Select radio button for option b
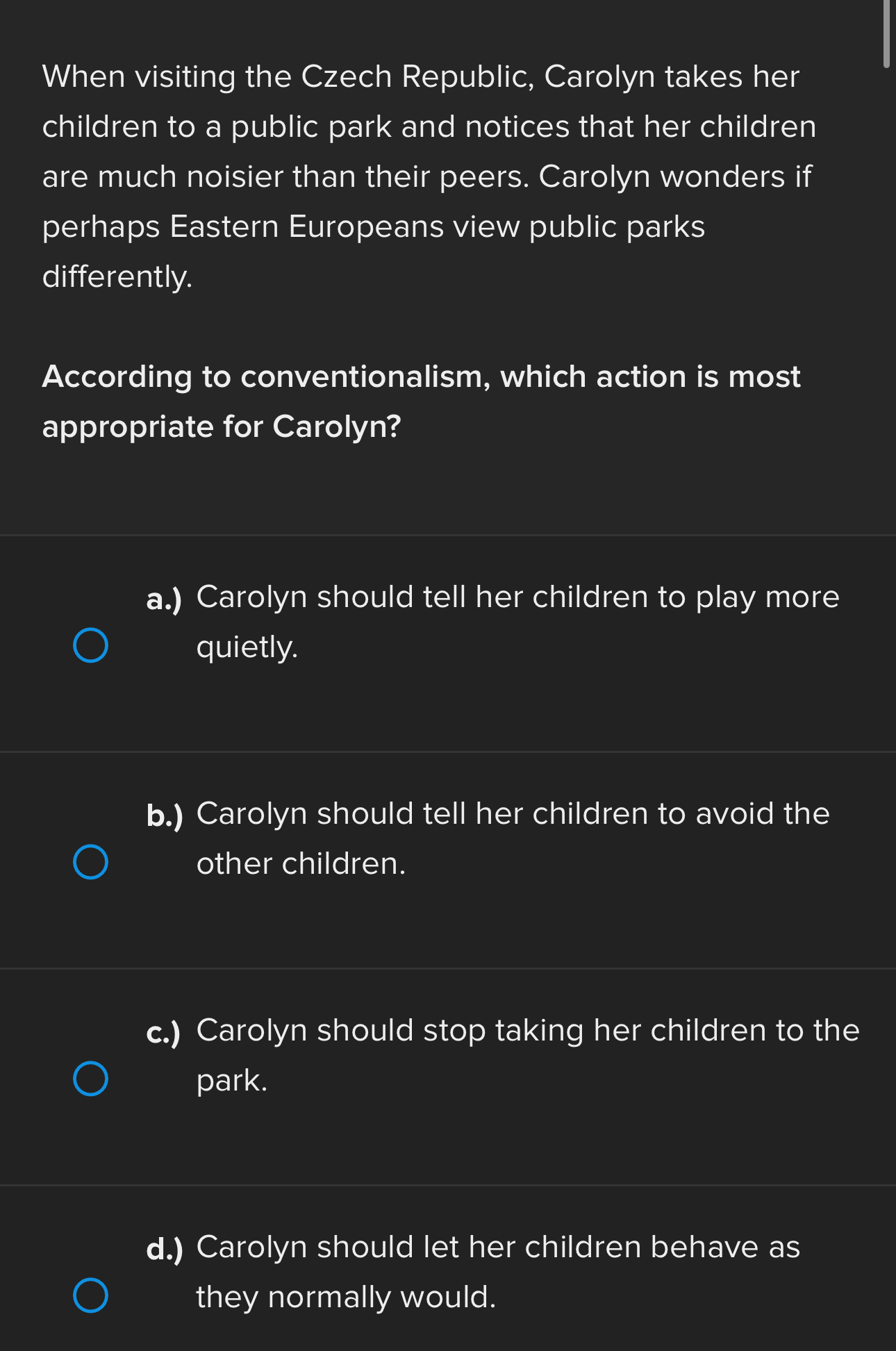Image resolution: width=896 pixels, height=1351 pixels. tap(90, 863)
